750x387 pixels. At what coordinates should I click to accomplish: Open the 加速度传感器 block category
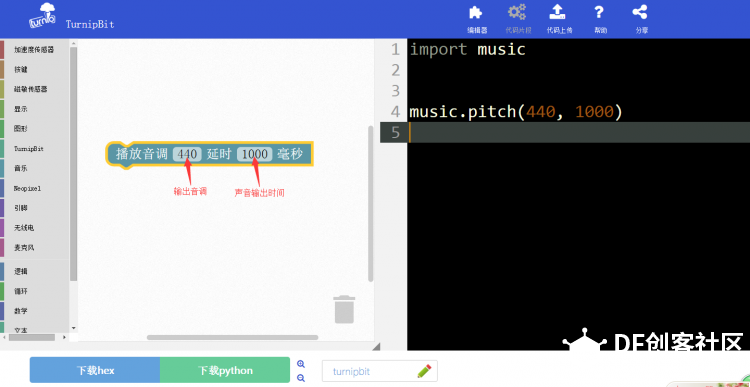click(34, 49)
